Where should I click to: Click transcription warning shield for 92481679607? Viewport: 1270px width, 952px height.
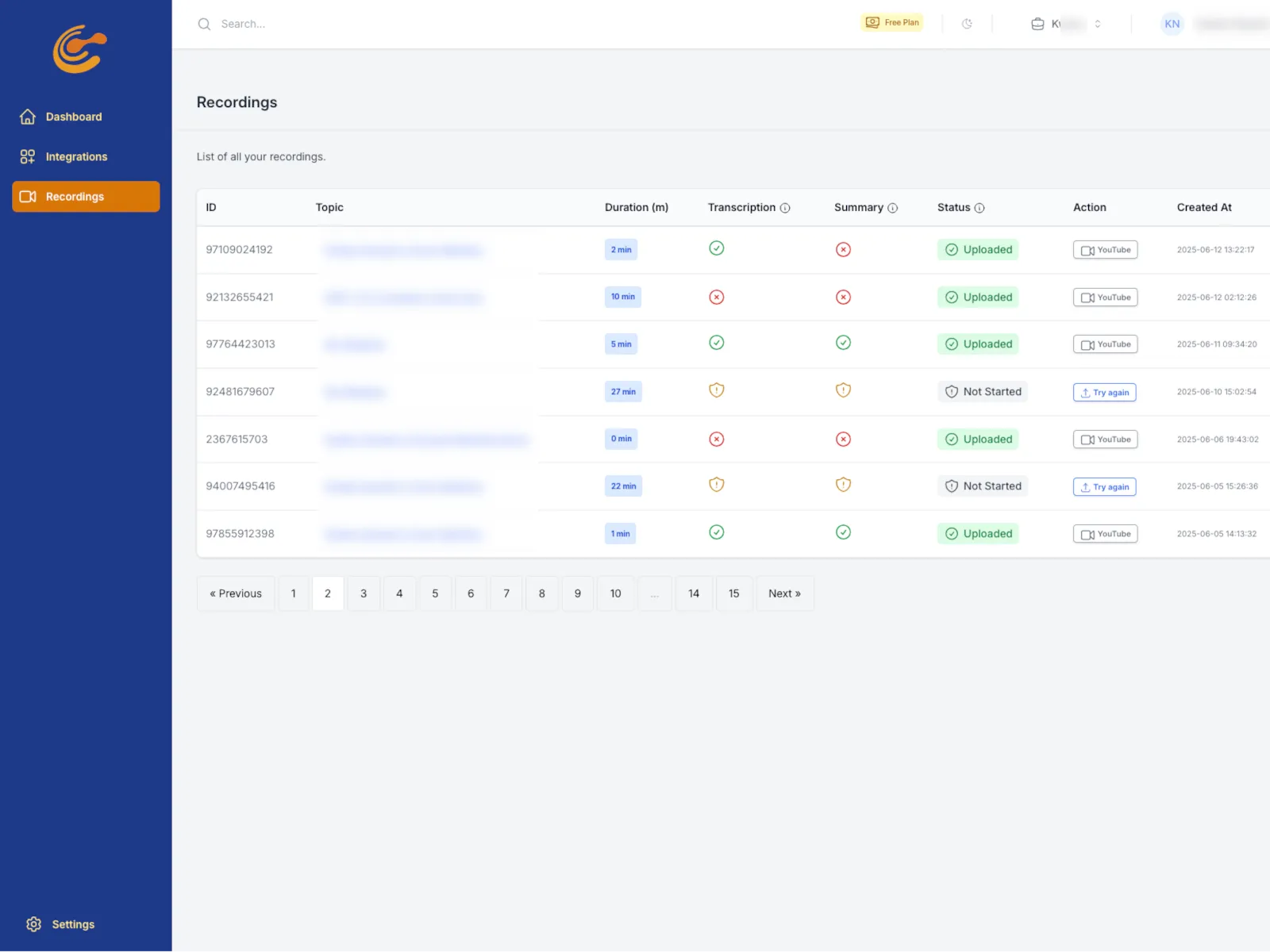click(x=717, y=390)
